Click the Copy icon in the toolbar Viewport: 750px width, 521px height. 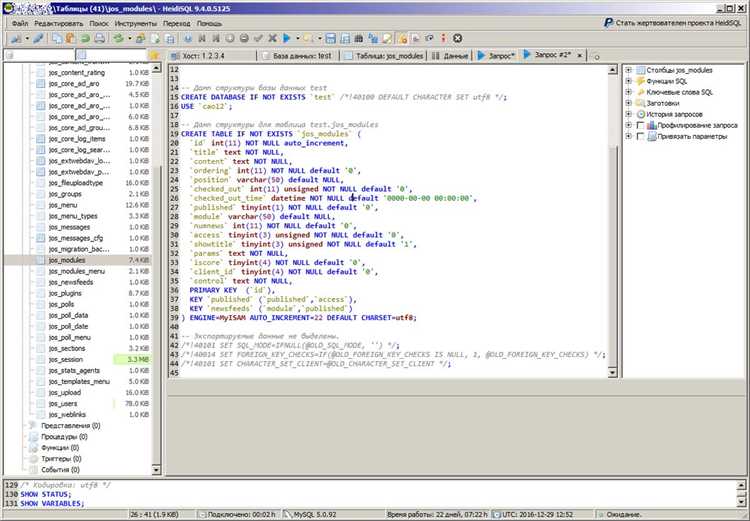tap(57, 39)
